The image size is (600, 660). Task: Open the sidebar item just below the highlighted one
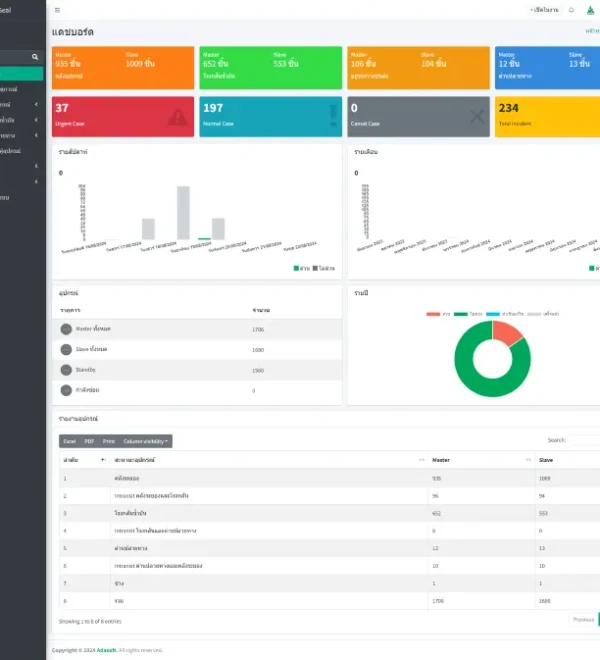(x=21, y=89)
